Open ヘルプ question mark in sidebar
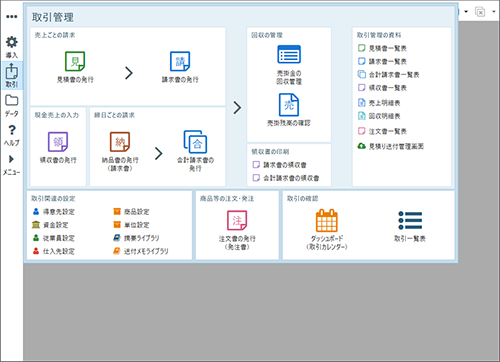Image resolution: width=500 pixels, height=362 pixels. pyautogui.click(x=12, y=135)
